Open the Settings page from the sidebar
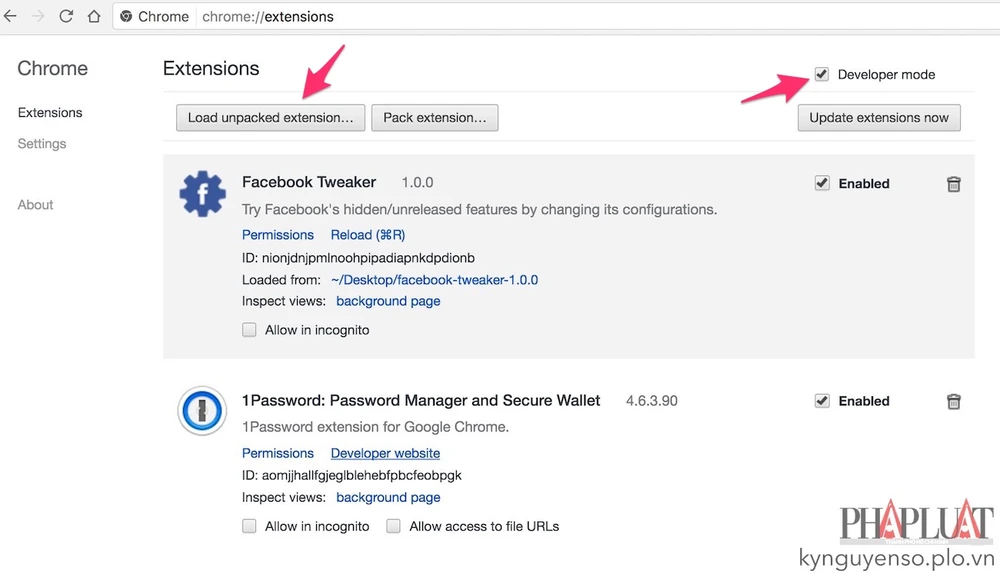Screen dimensions: 1000x574 pyautogui.click(x=42, y=144)
